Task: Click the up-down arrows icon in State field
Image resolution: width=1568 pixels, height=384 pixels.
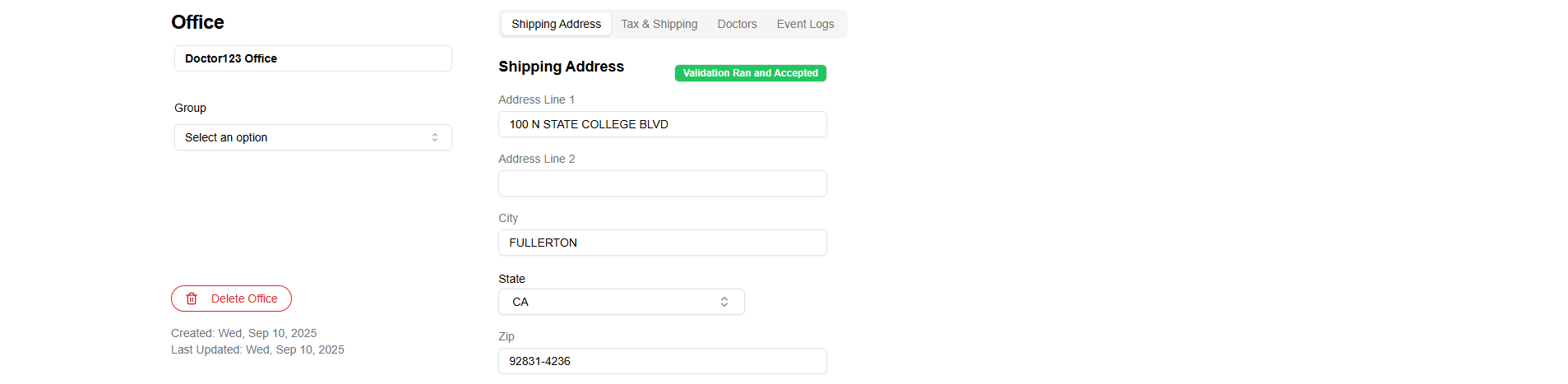Action: tap(724, 302)
